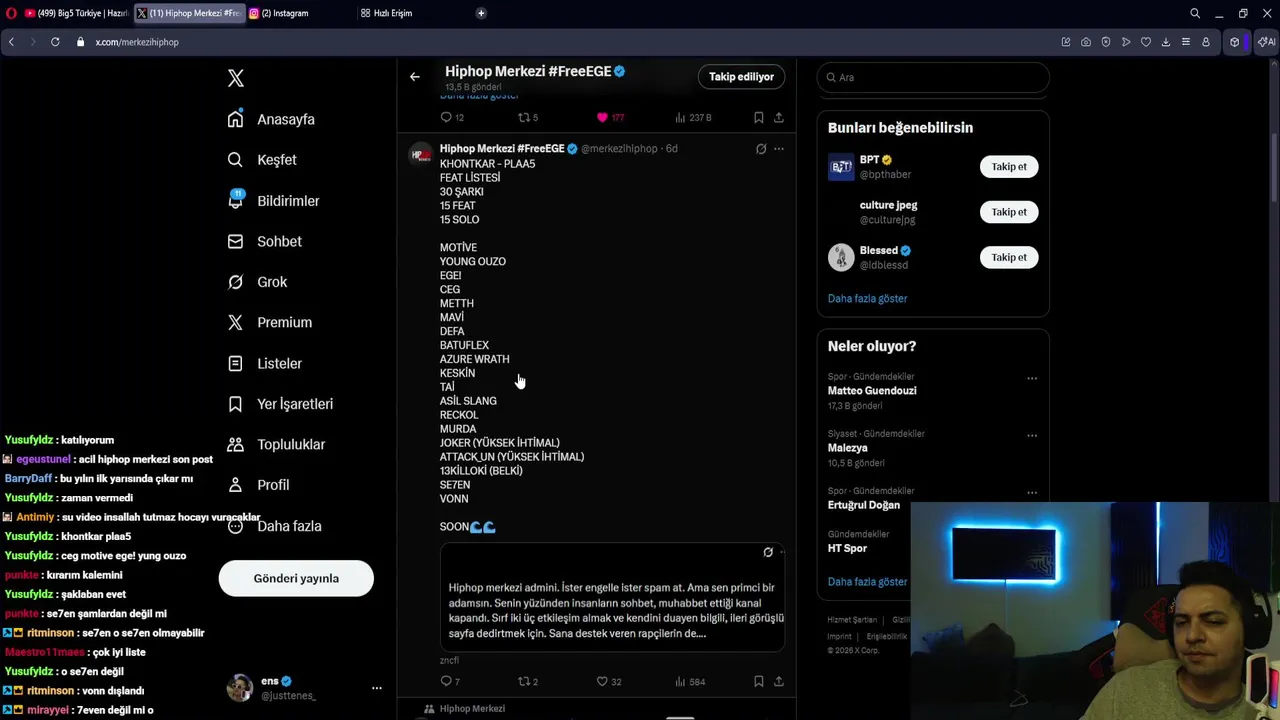Follow BPT account
The width and height of the screenshot is (1280, 720).
click(x=1009, y=167)
